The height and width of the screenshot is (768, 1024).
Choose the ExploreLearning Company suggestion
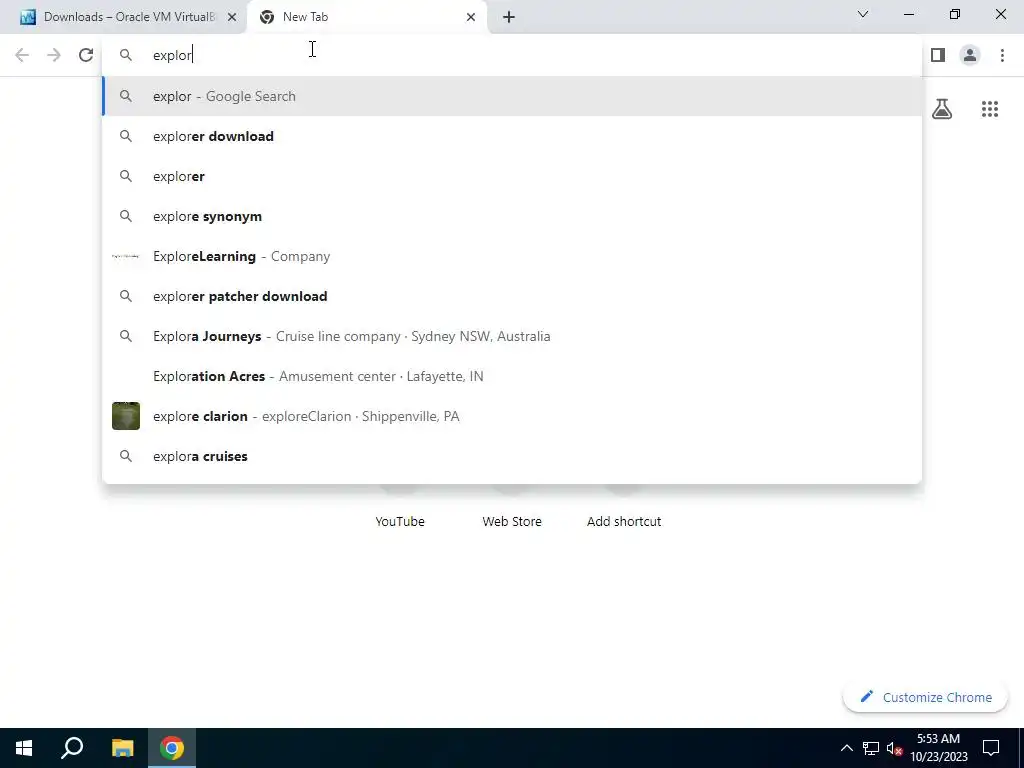512,256
